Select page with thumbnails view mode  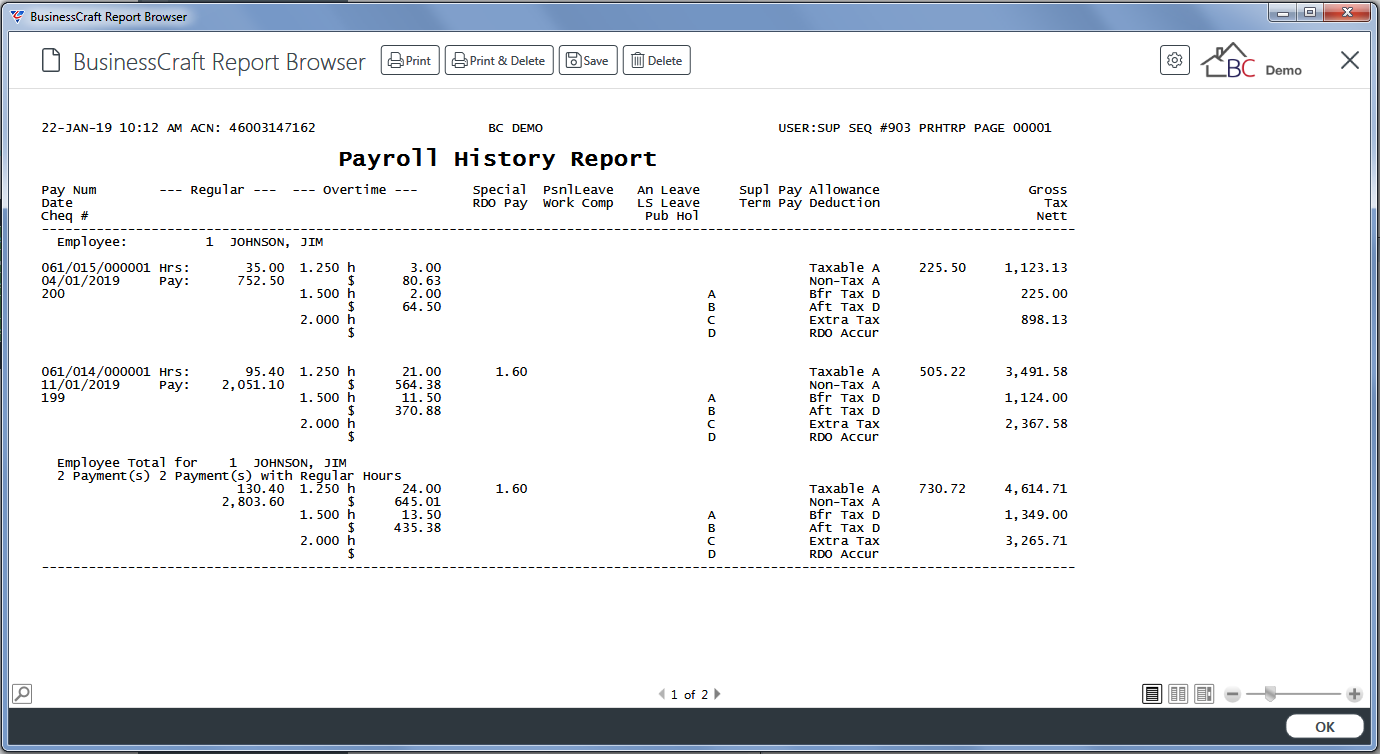(1204, 694)
